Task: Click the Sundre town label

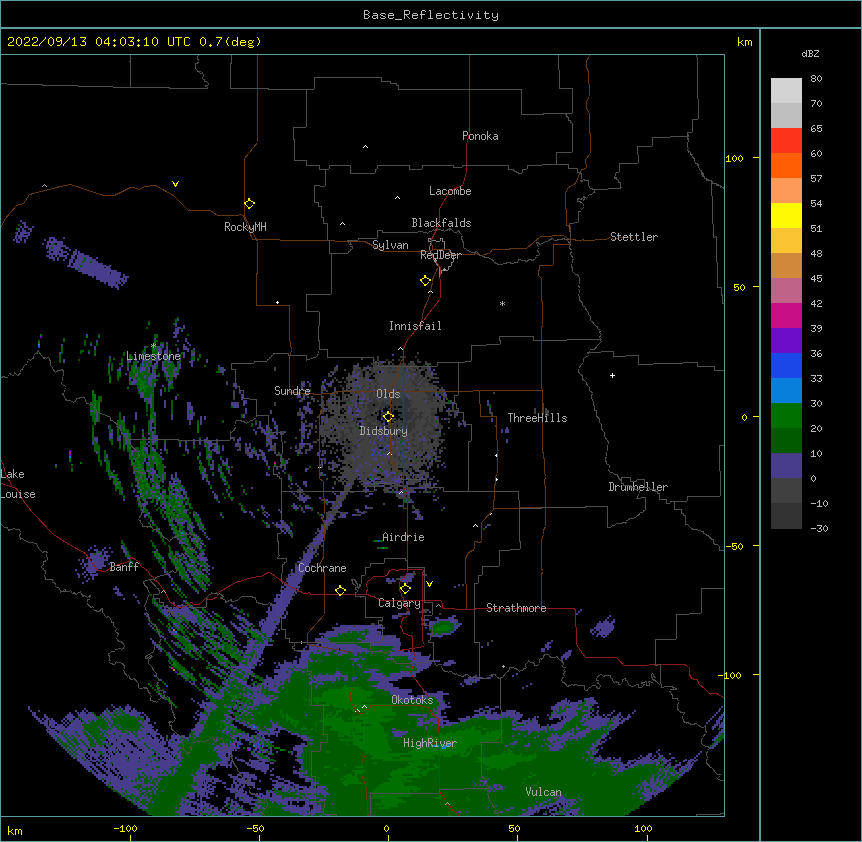Action: pos(292,391)
